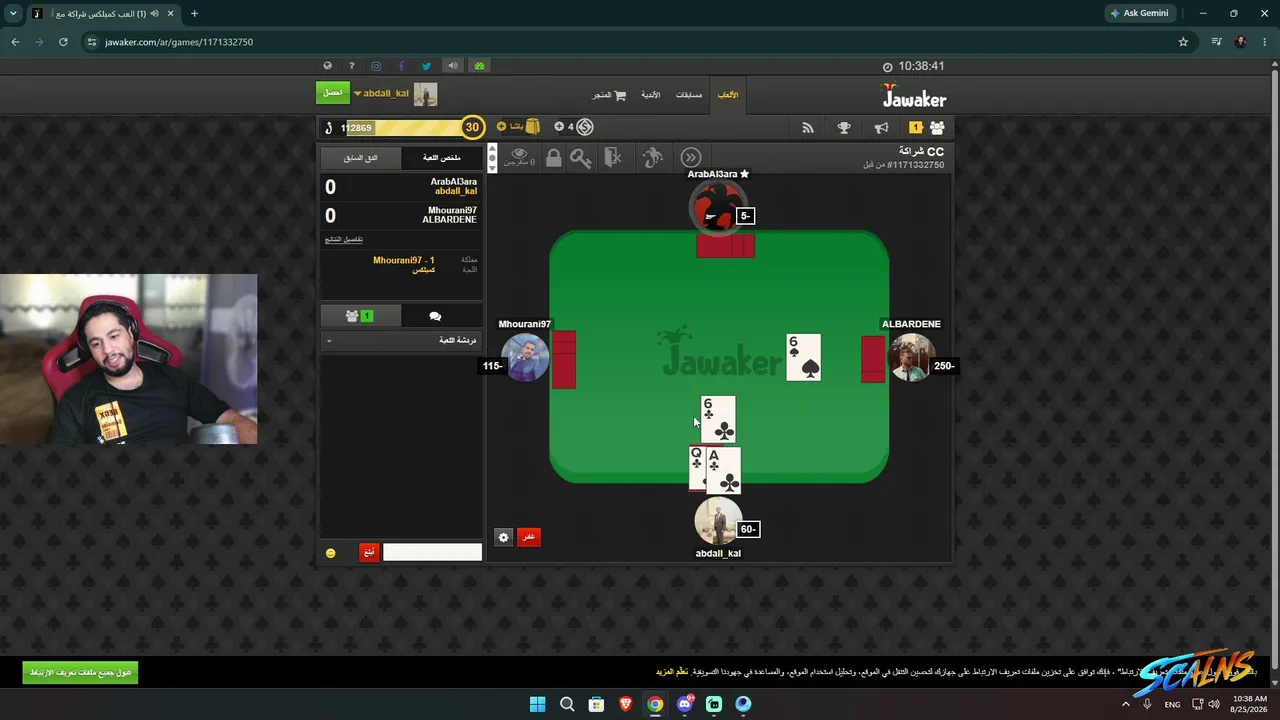Add Basha membership with plus icon
The image size is (1280, 720).
tap(502, 127)
